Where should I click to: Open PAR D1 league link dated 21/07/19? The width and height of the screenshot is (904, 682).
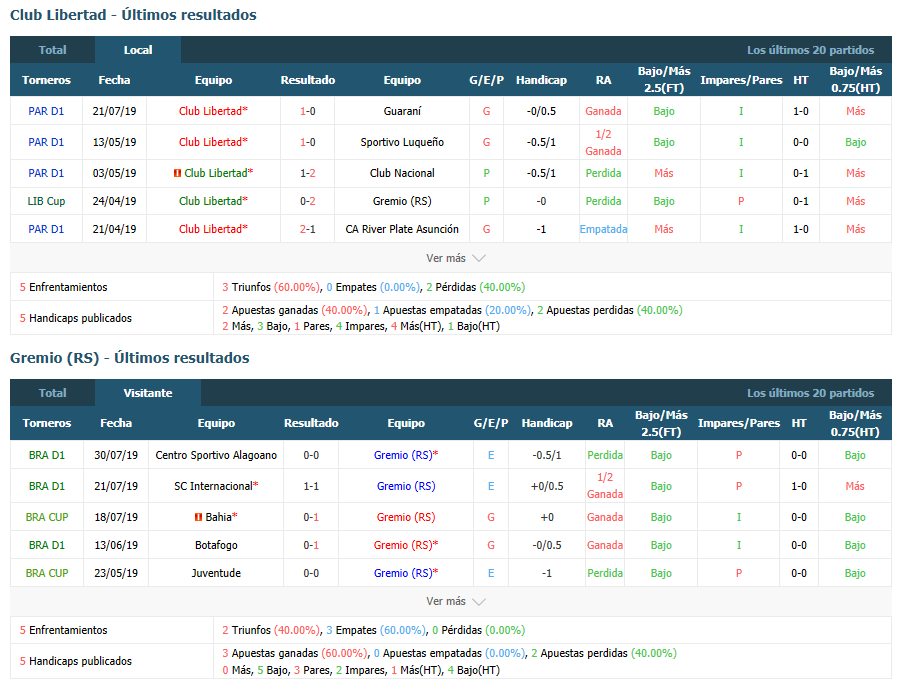click(x=46, y=111)
